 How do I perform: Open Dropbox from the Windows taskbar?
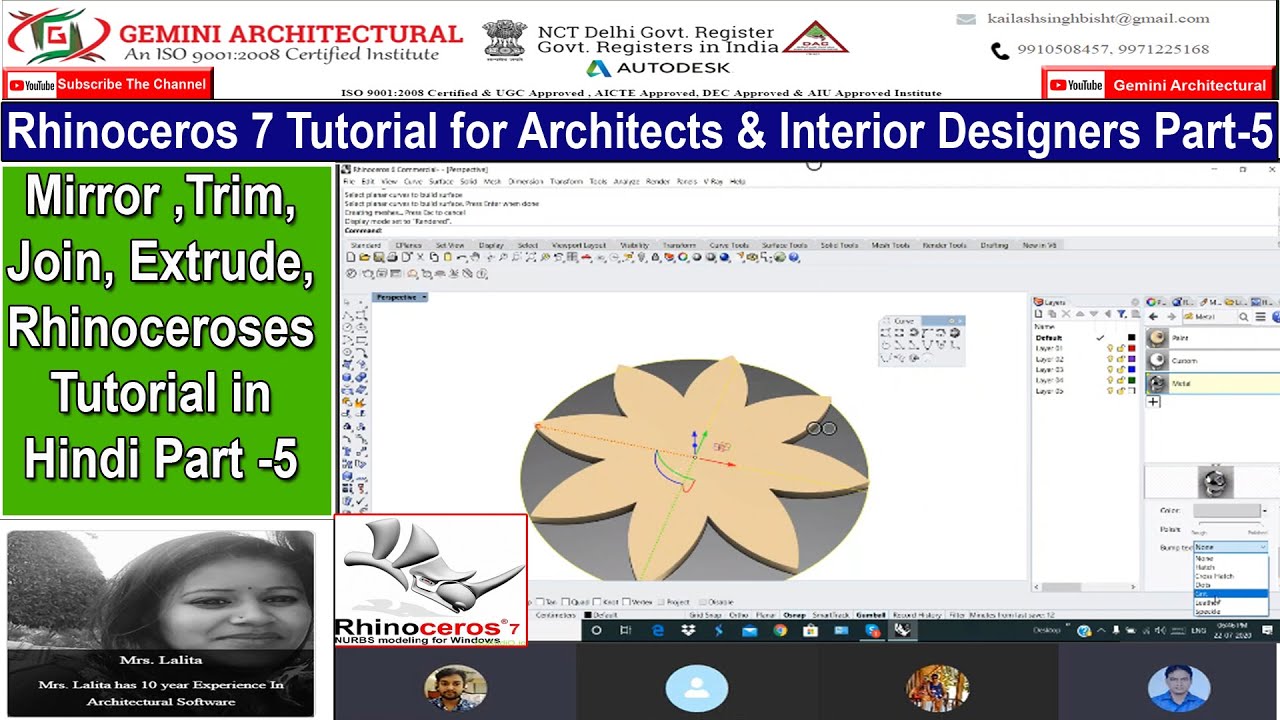[x=687, y=630]
